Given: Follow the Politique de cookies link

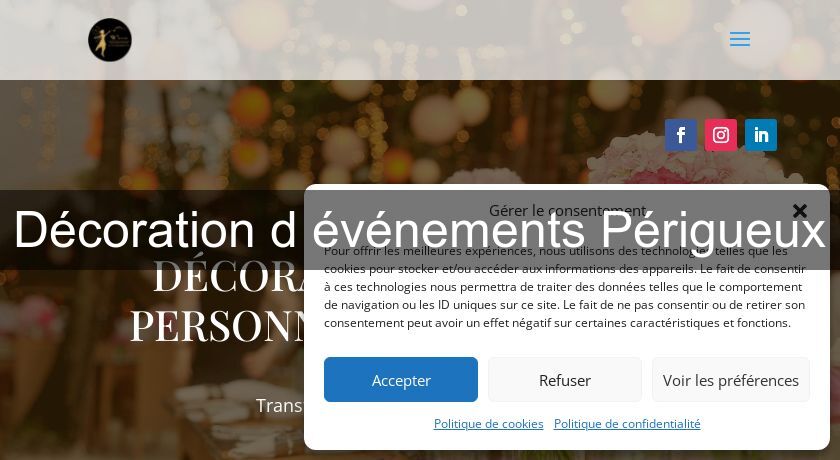Looking at the screenshot, I should [489, 424].
